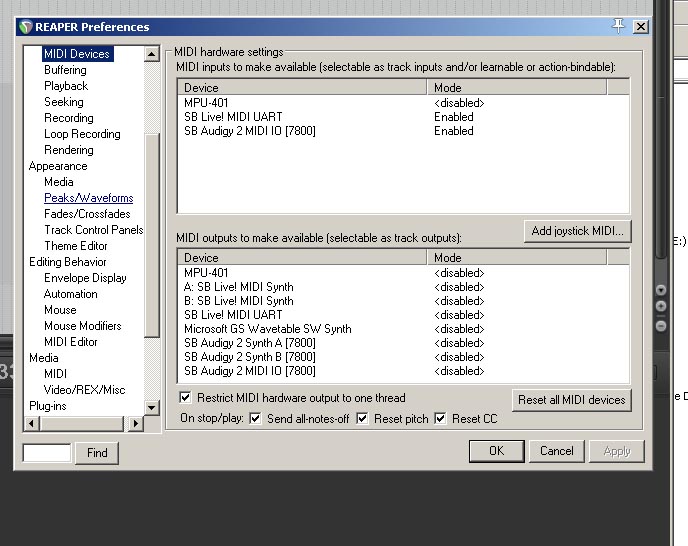Open the Automation preferences page
Screen dimensions: 688x546
coord(71,294)
